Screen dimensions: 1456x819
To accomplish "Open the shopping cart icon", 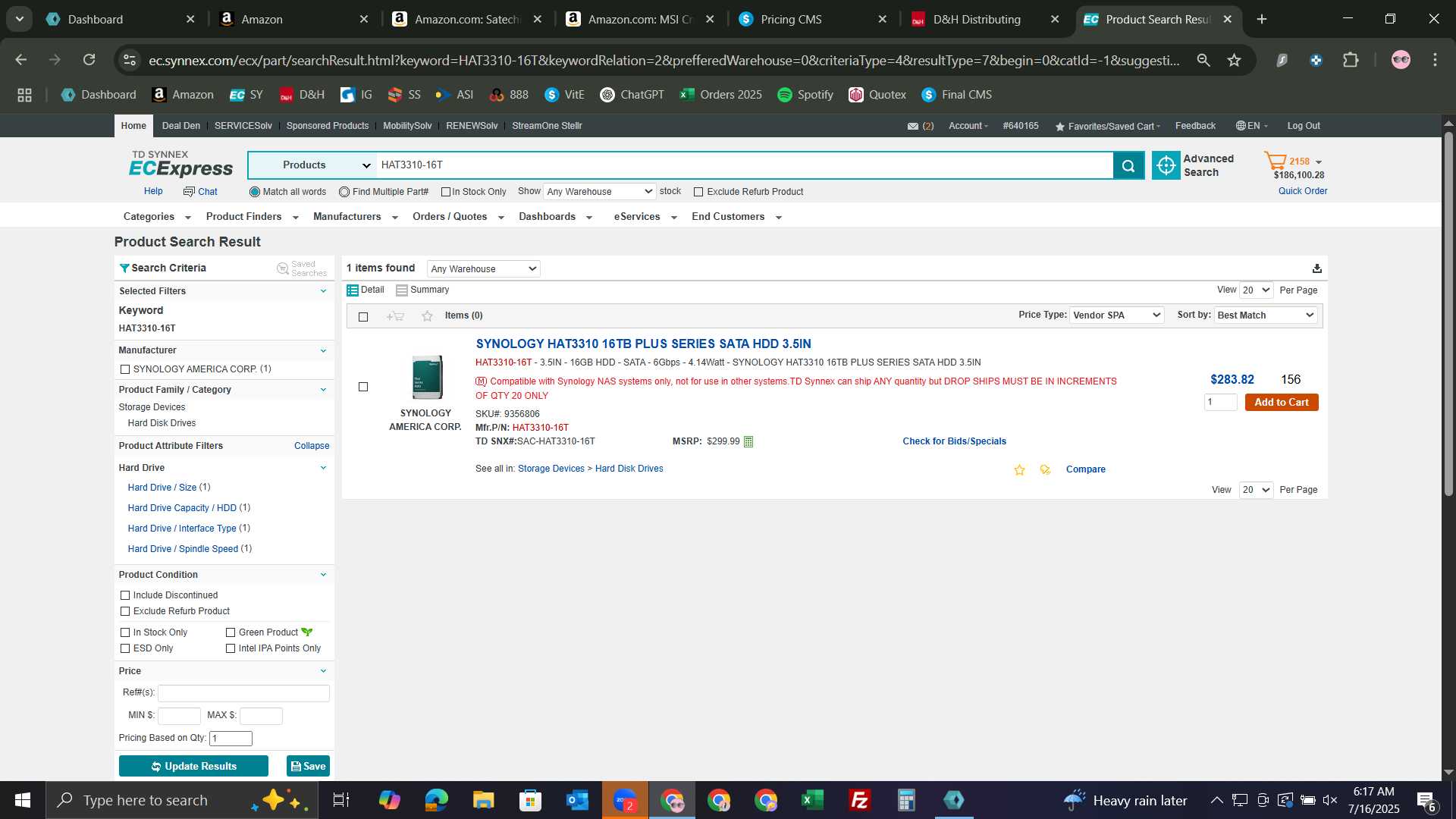I will click(1276, 161).
